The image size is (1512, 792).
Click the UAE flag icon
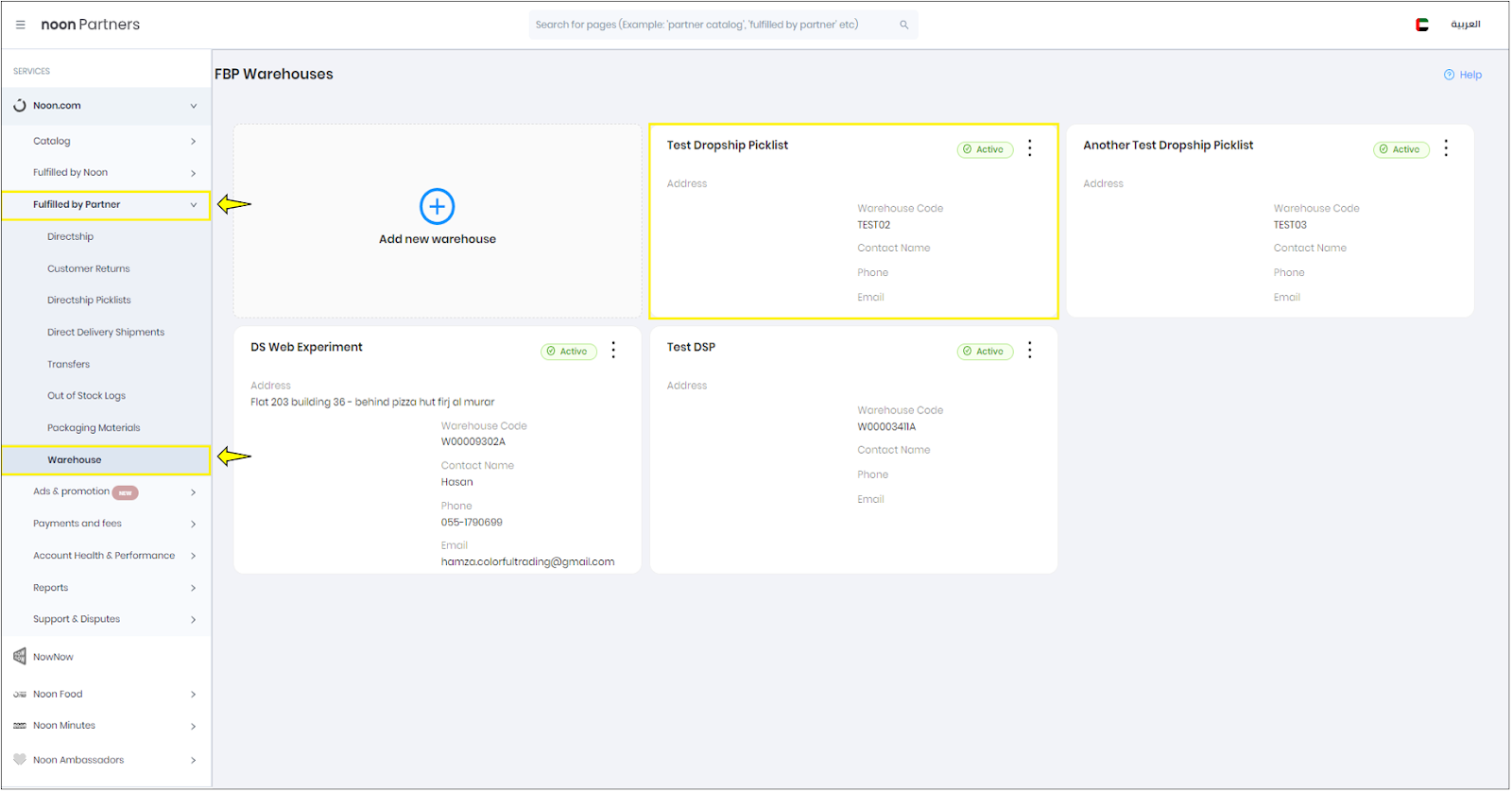[x=1422, y=25]
